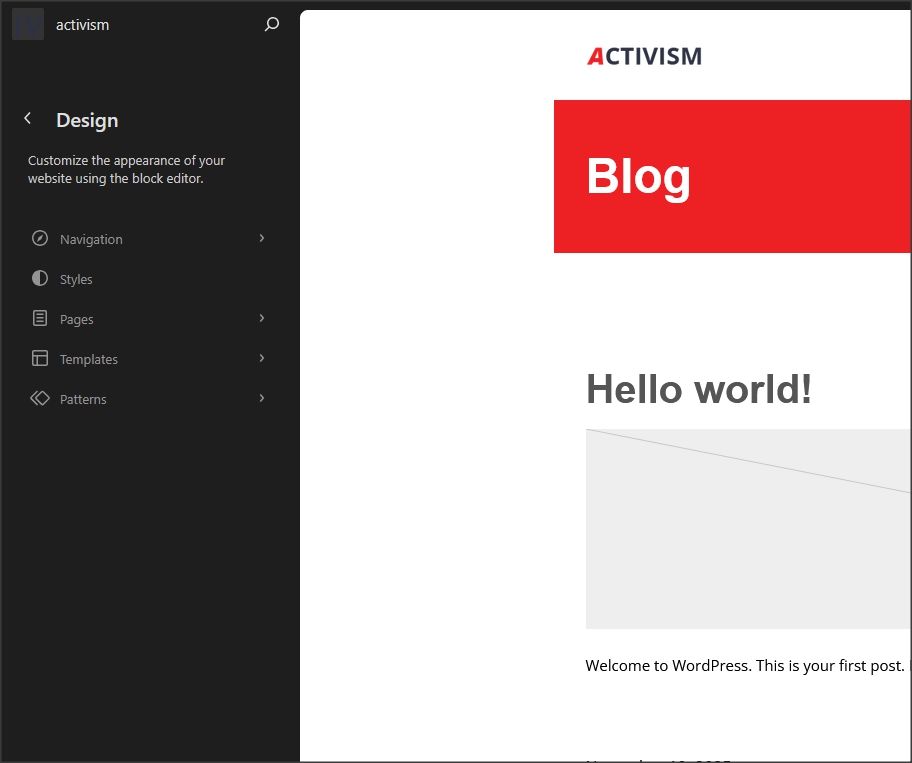Expand Navigation using its right chevron
The width and height of the screenshot is (912, 763).
pos(262,239)
